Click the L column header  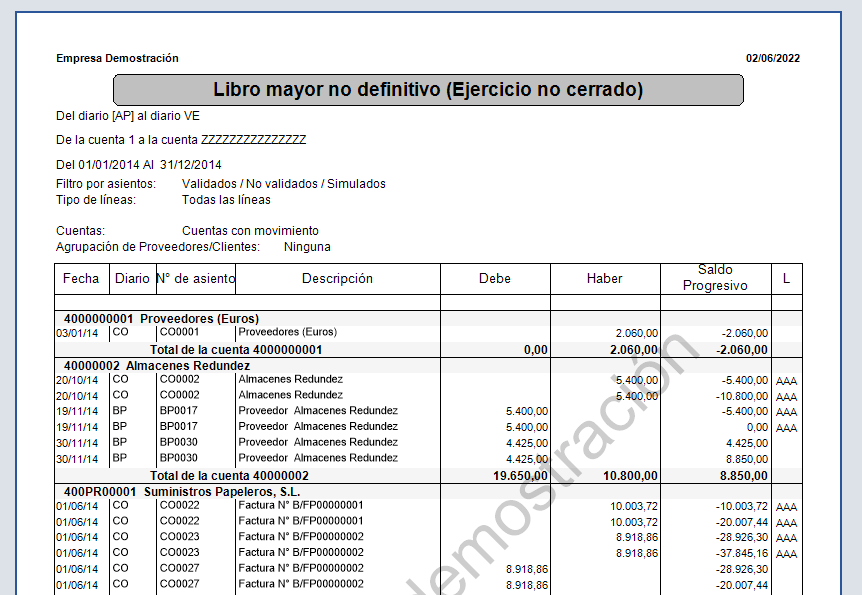(x=787, y=279)
